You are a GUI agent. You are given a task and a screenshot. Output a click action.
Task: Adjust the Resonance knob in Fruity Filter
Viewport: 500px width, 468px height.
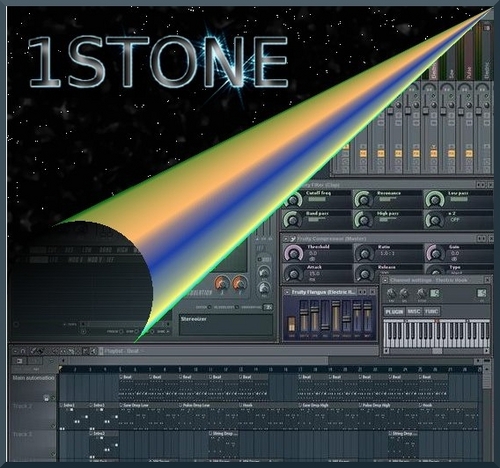[364, 200]
